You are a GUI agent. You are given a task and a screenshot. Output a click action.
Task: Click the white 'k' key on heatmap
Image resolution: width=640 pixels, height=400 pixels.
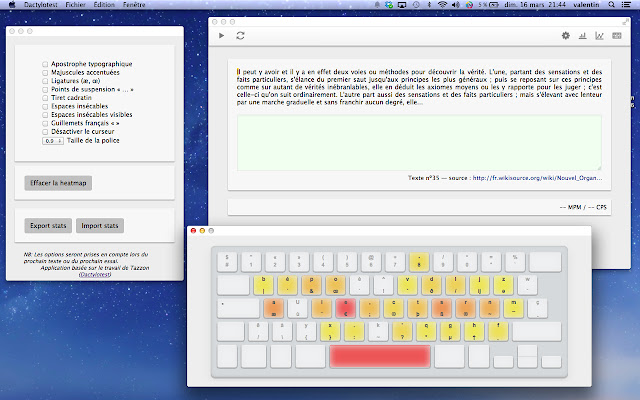[x=378, y=331]
